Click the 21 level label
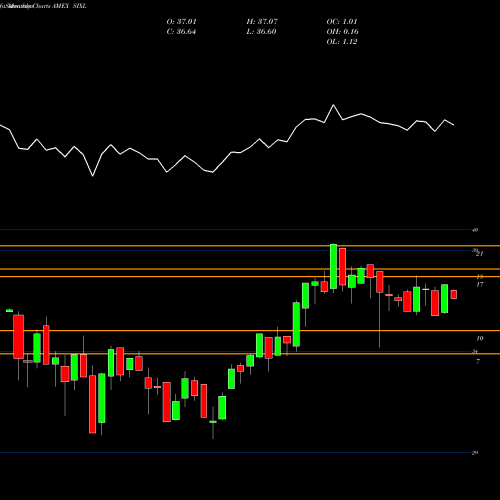Screen dimensions: 500x500 coord(480,254)
